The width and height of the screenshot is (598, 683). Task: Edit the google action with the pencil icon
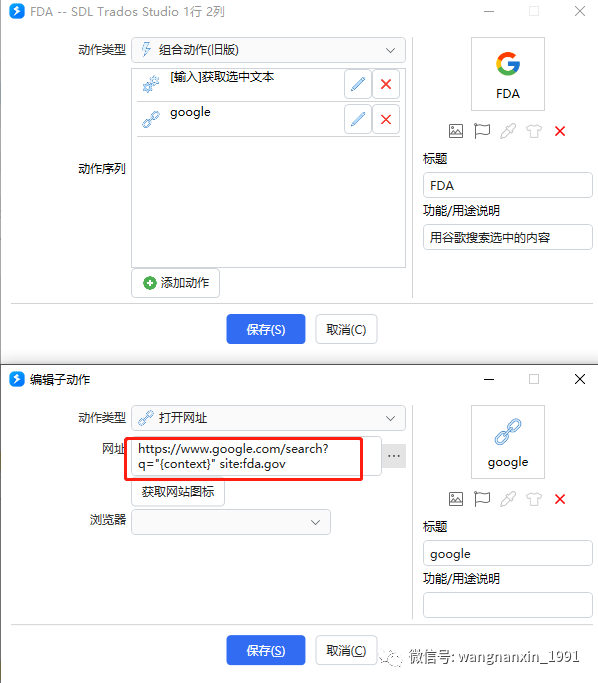[358, 119]
